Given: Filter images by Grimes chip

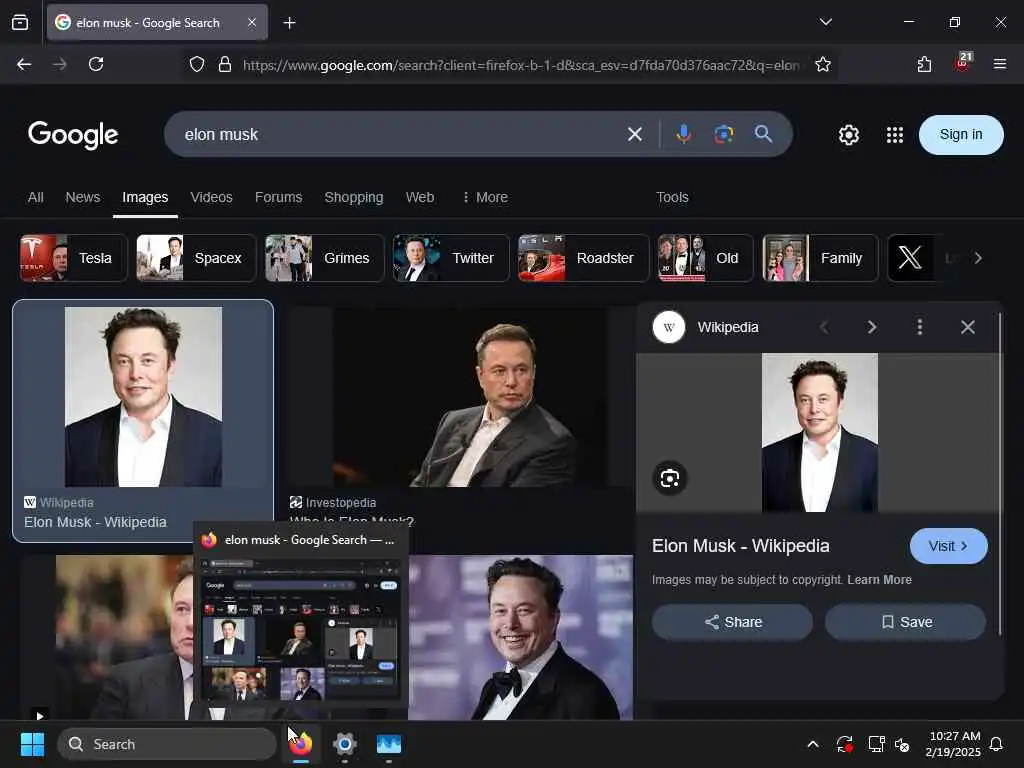Looking at the screenshot, I should (325, 258).
